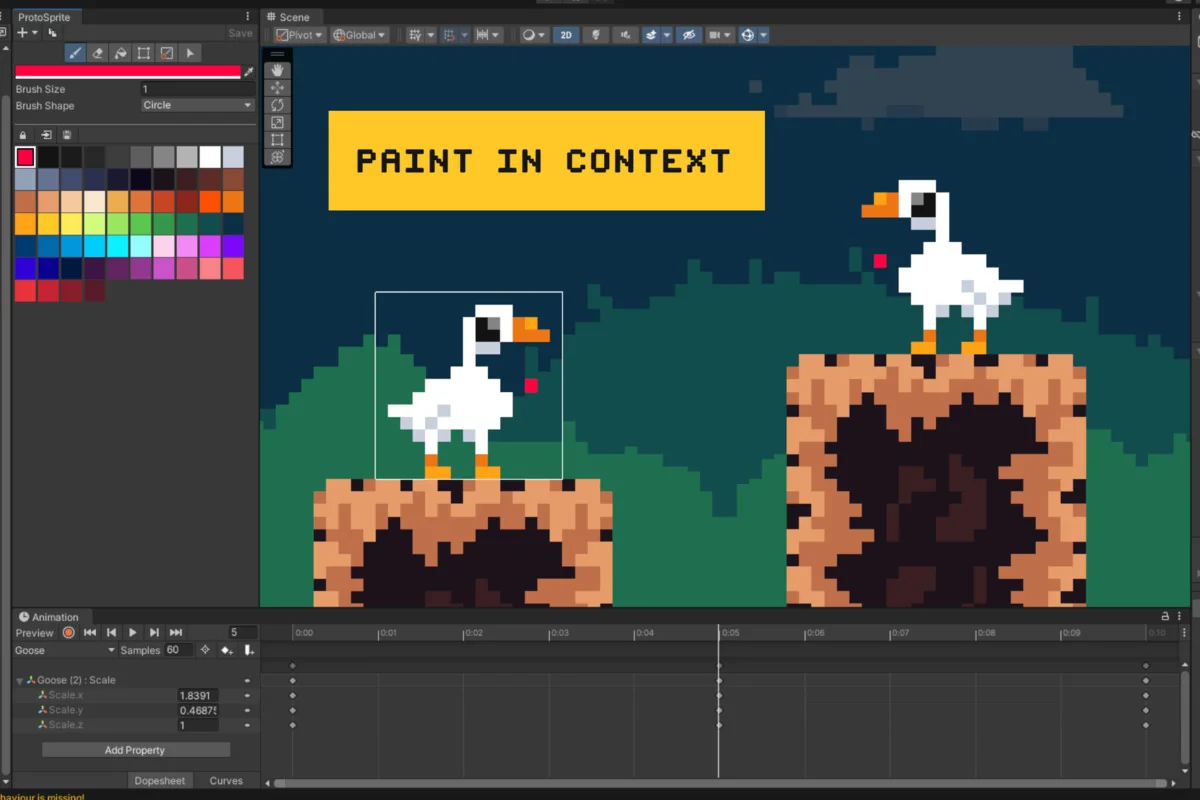Select the eraser tool in ProtoSprite
Viewport: 1200px width, 800px height.
(x=98, y=53)
